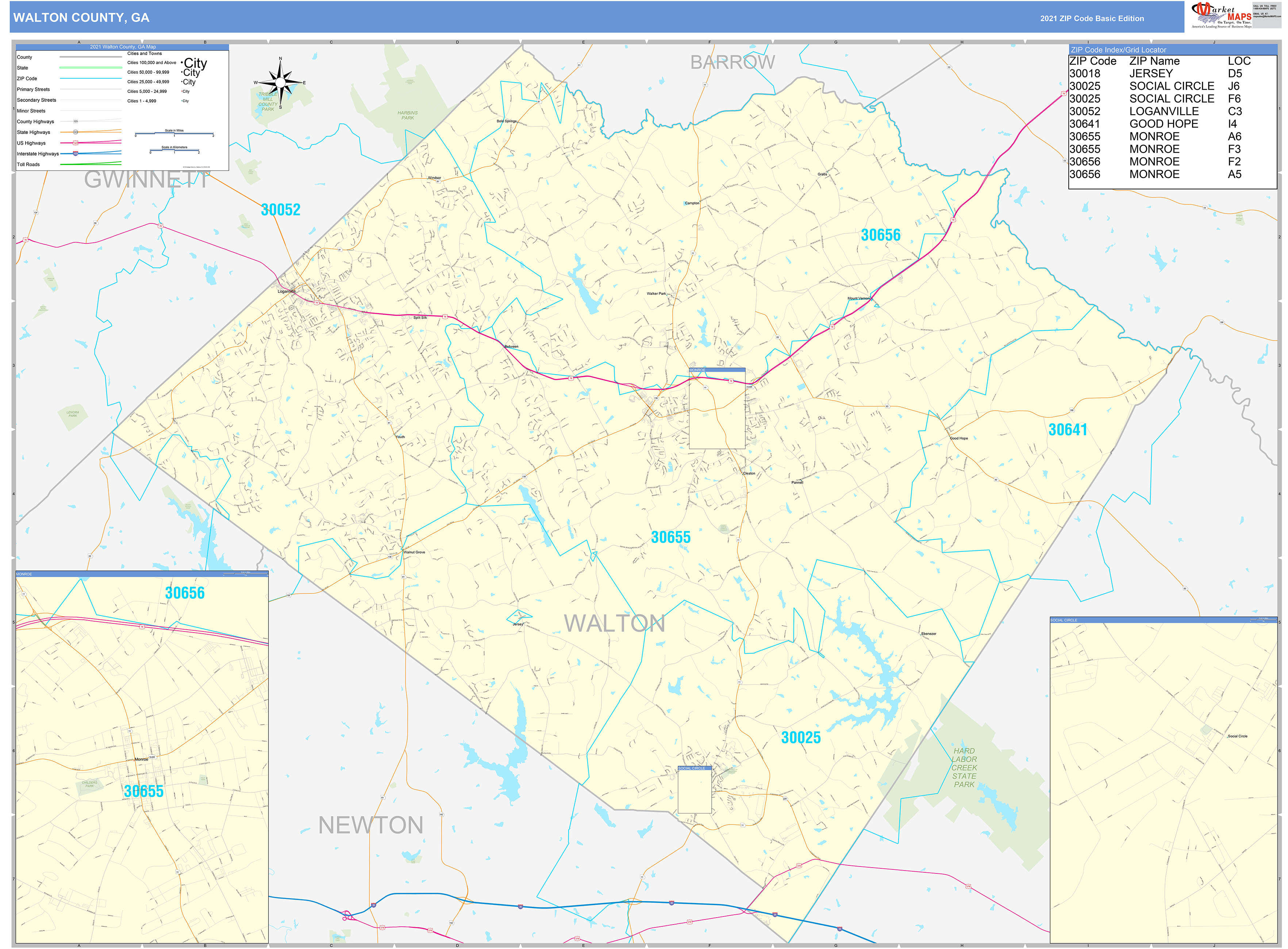Click "2021 ZIP Code Basic Edition" header text

1092,18
